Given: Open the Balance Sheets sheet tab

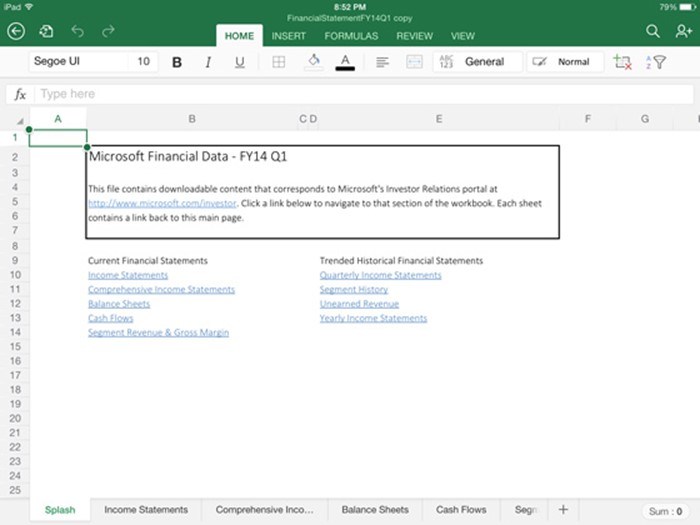Looking at the screenshot, I should pos(375,510).
